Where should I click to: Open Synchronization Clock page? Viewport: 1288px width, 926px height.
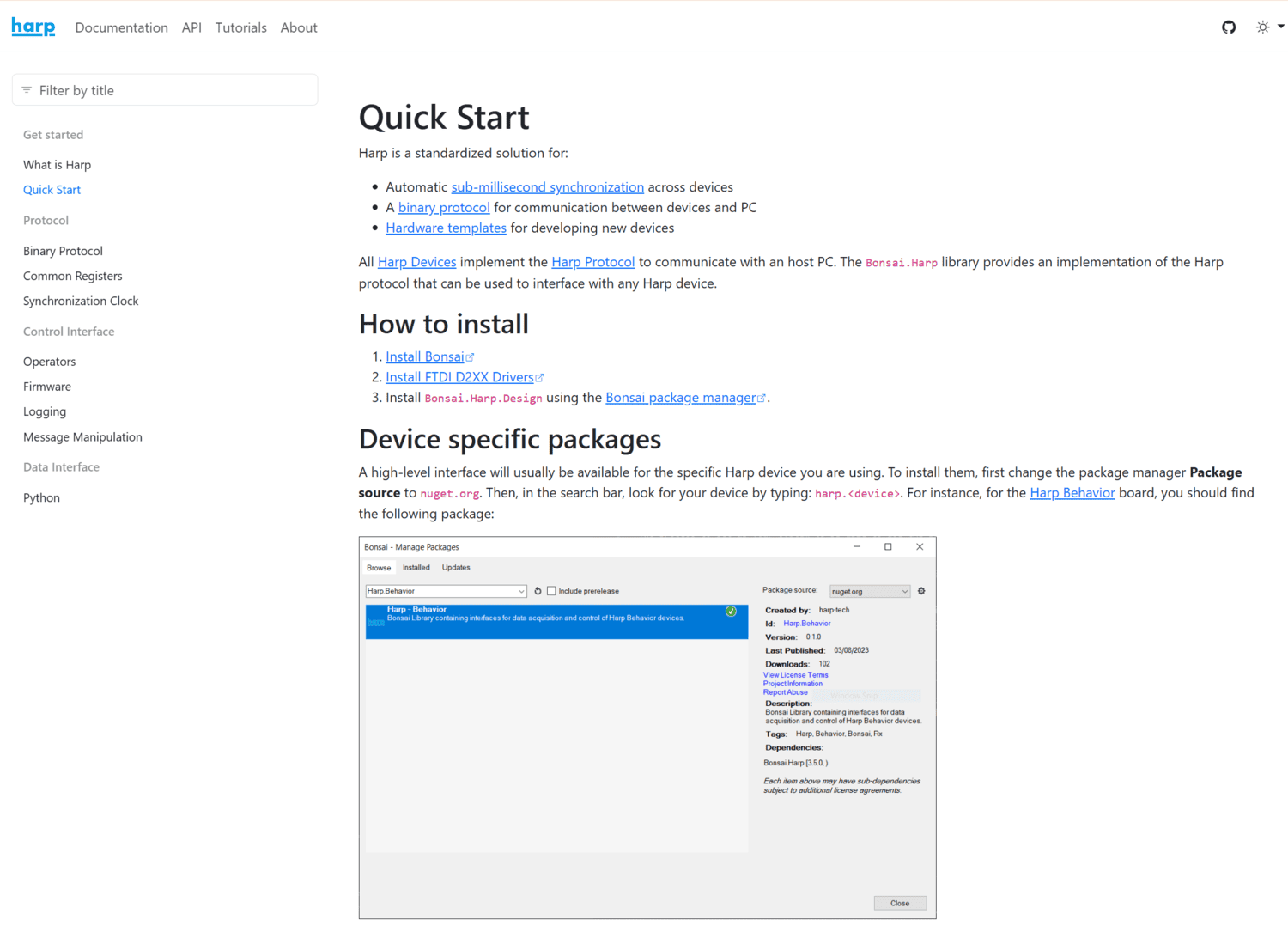coord(81,301)
